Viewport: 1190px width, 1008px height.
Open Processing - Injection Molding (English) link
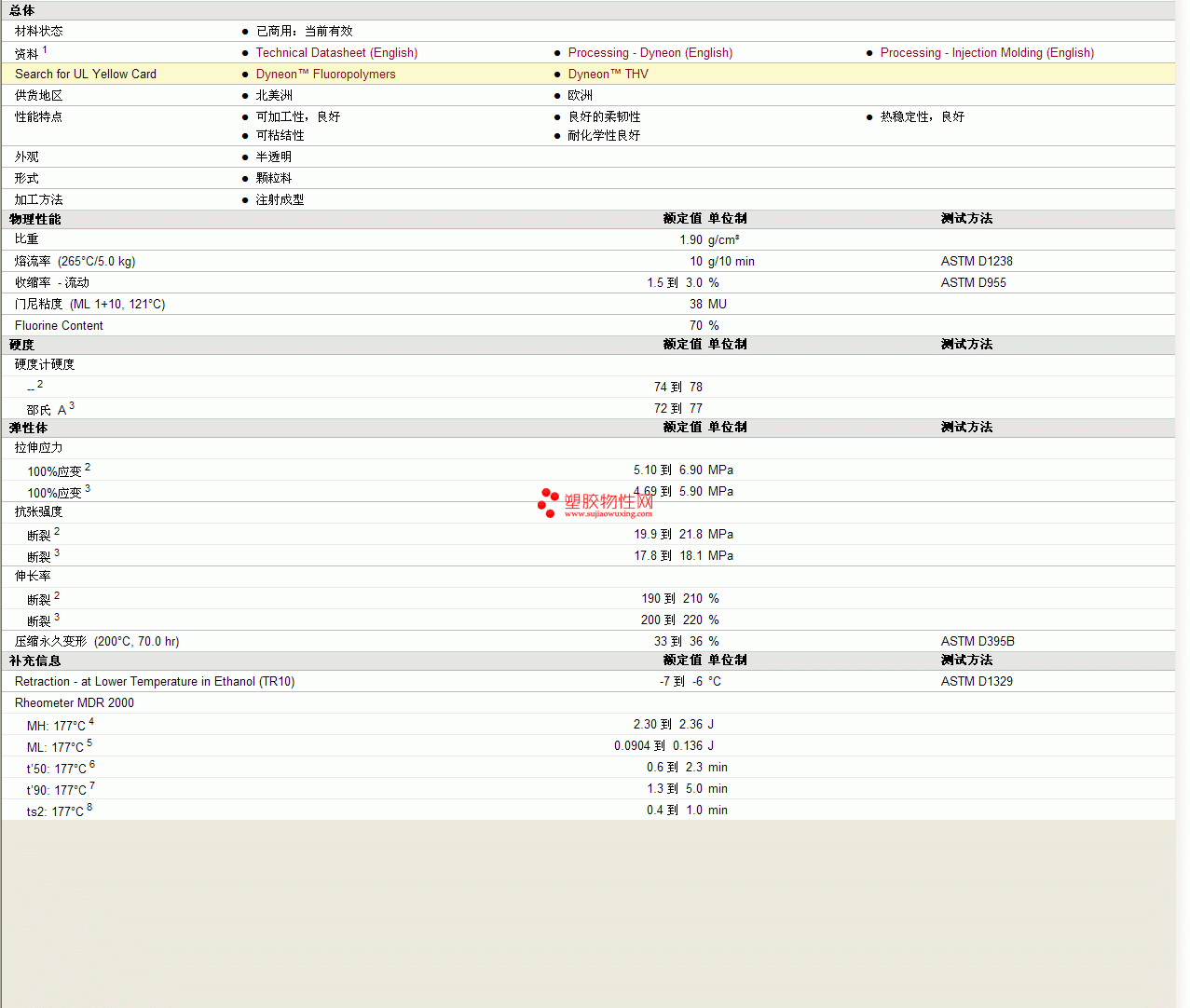[x=987, y=53]
